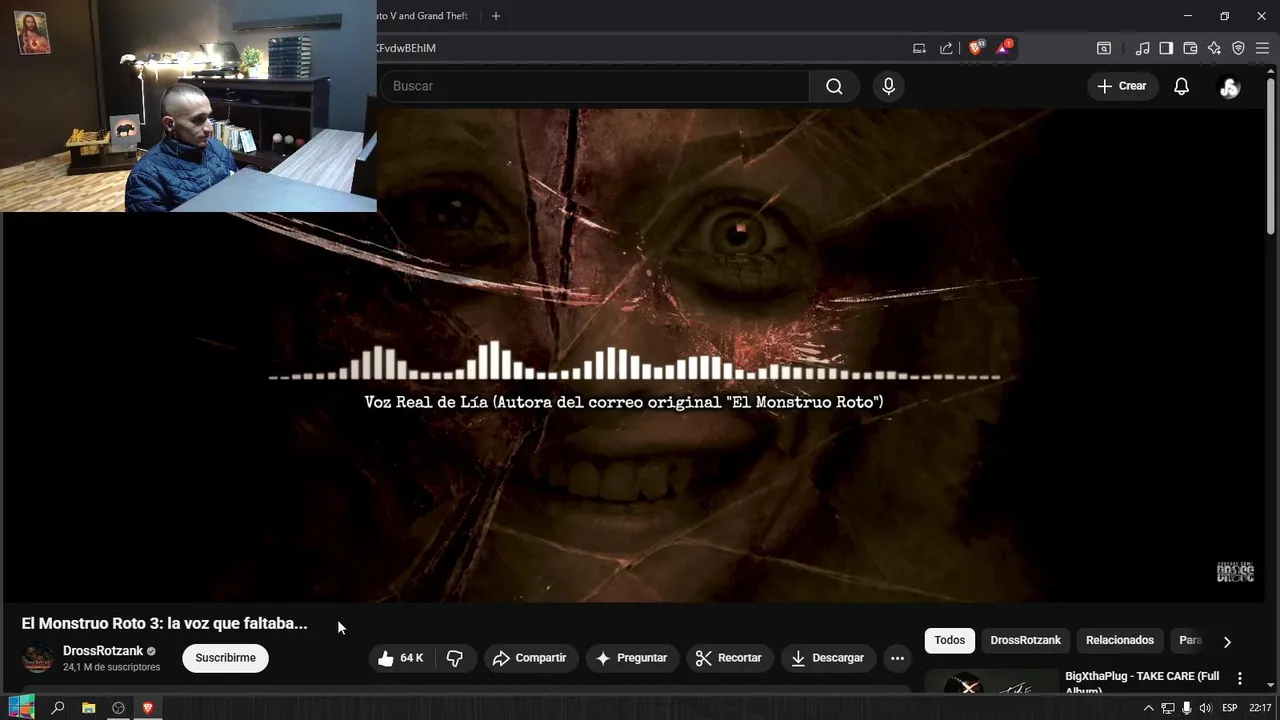Focus the Buscar search field
Viewport: 1280px width, 720px height.
tap(595, 86)
